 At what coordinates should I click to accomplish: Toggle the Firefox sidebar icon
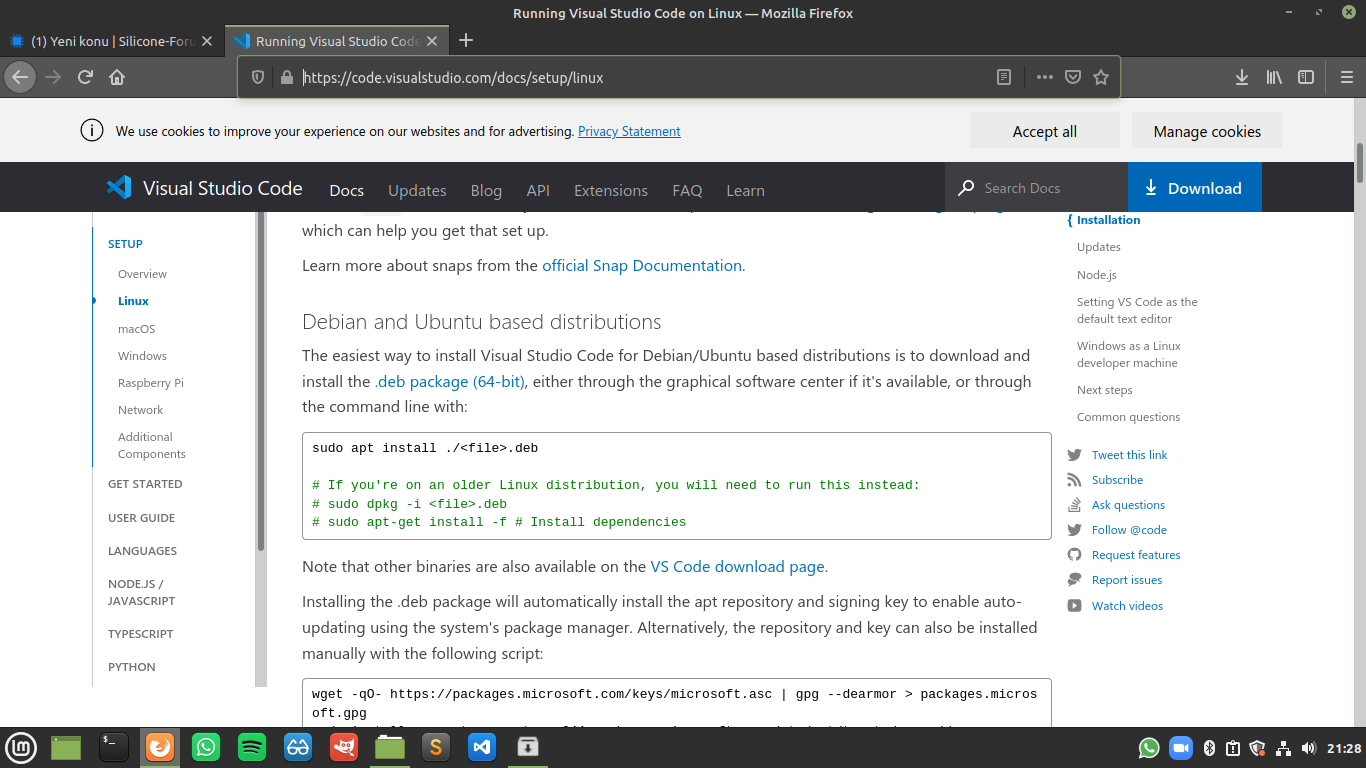(x=1306, y=77)
